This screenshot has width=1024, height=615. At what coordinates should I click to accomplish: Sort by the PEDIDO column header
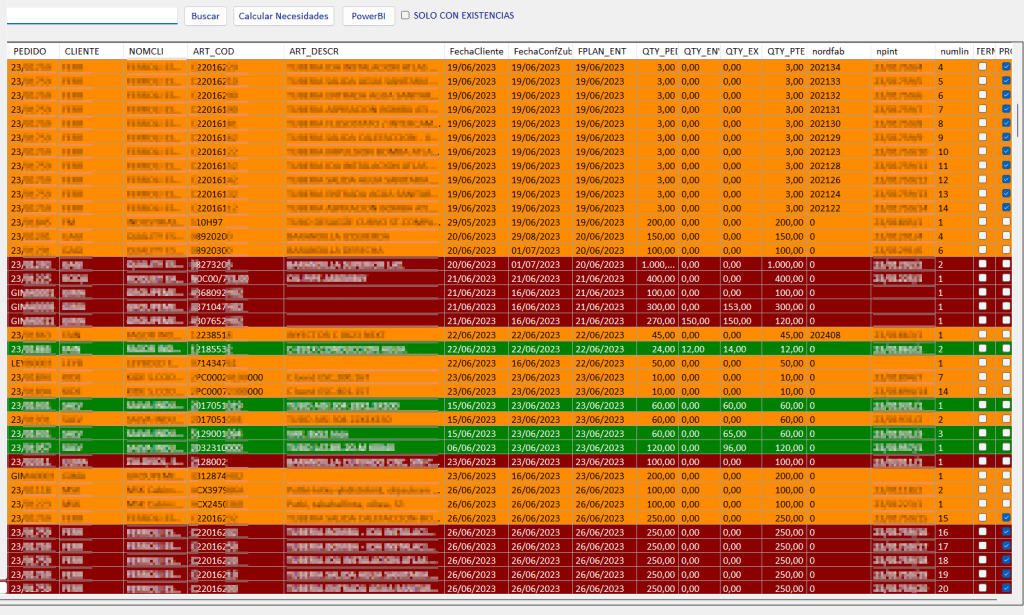coord(30,51)
